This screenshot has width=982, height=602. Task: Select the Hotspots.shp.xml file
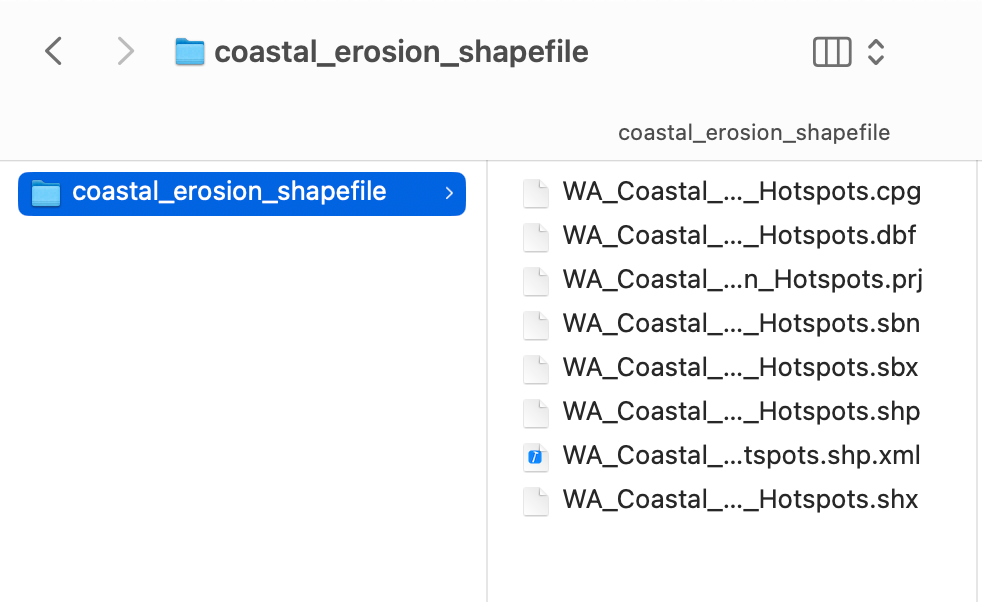pyautogui.click(x=741, y=456)
